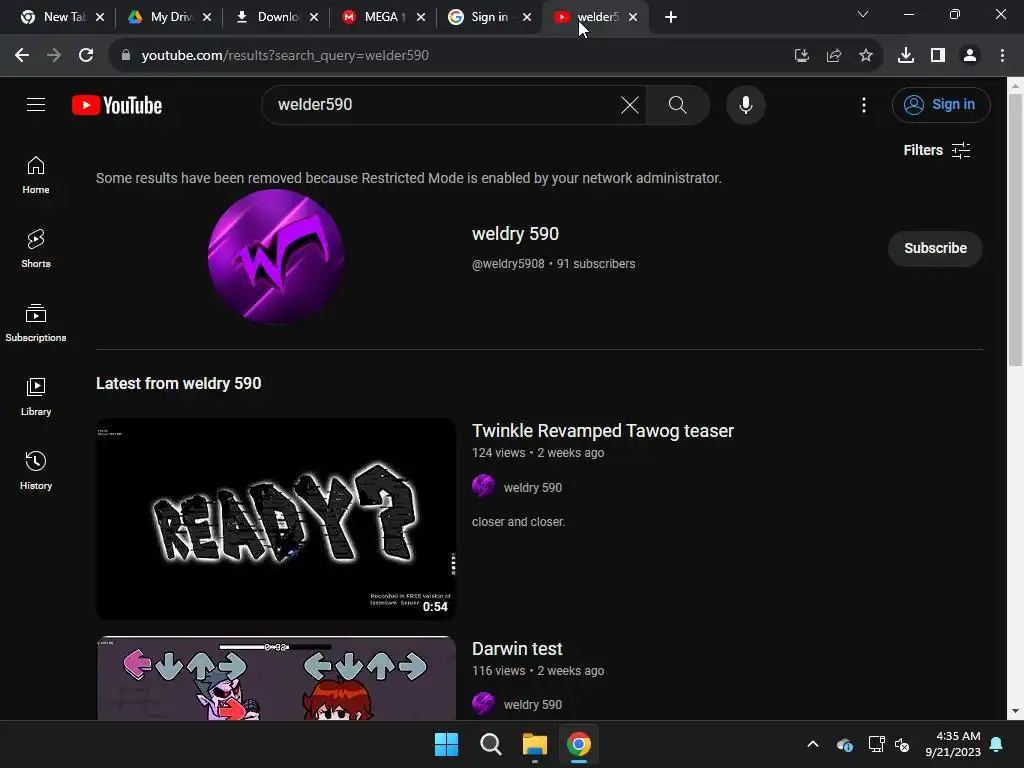Viewport: 1024px width, 768px height.
Task: Open the Chrome profile menu
Action: pos(970,56)
